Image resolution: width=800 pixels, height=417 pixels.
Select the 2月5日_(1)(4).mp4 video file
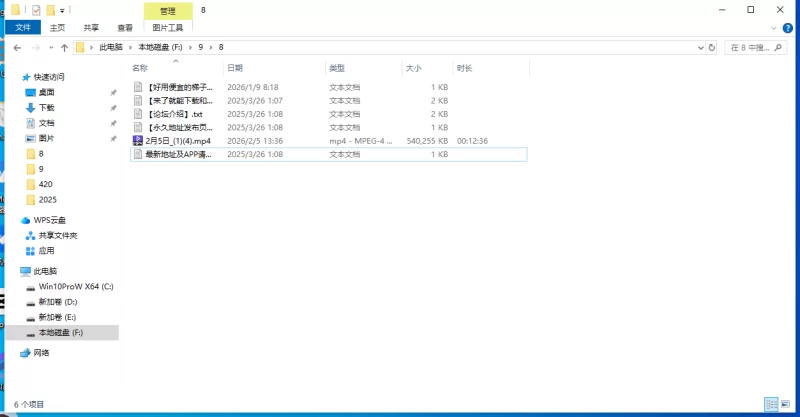[x=177, y=141]
